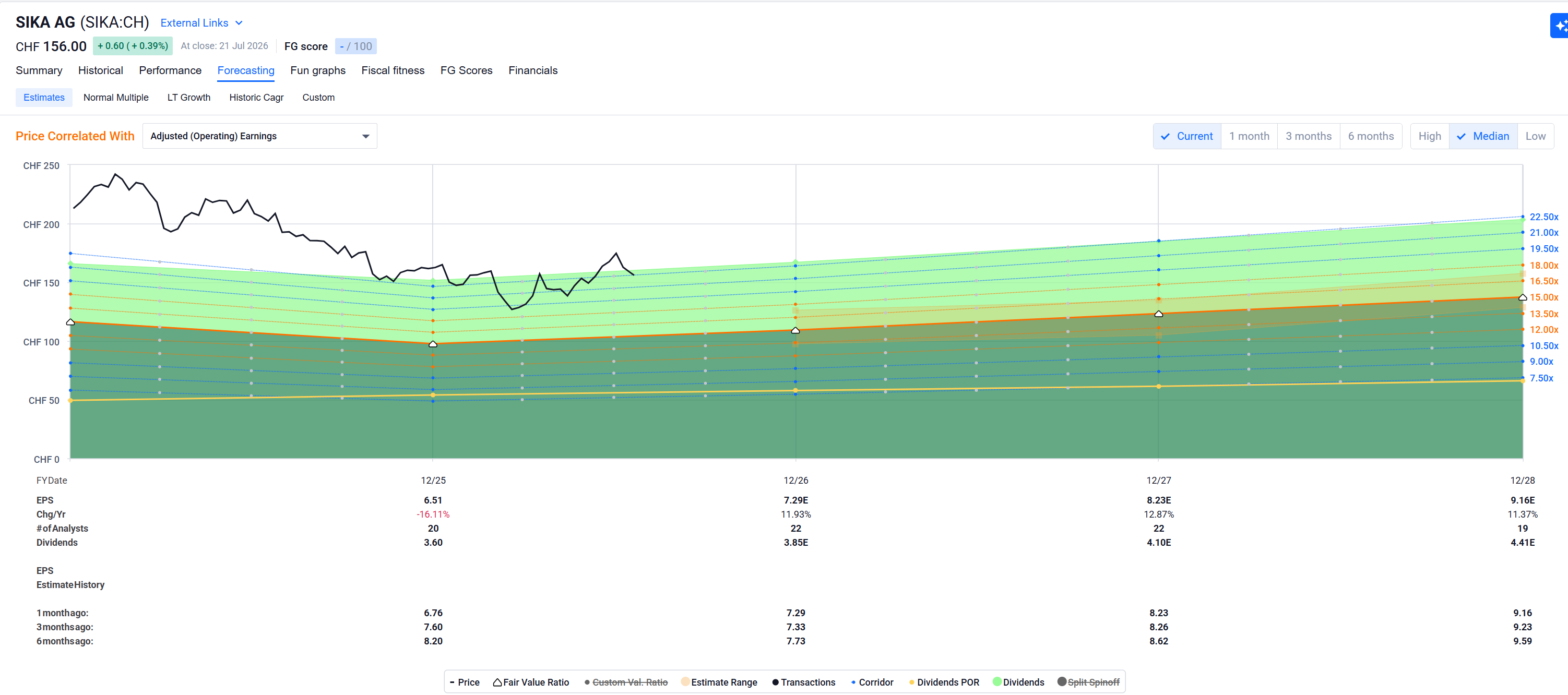Hide the Corridor series
This screenshot has width=1568, height=695.
point(872,682)
